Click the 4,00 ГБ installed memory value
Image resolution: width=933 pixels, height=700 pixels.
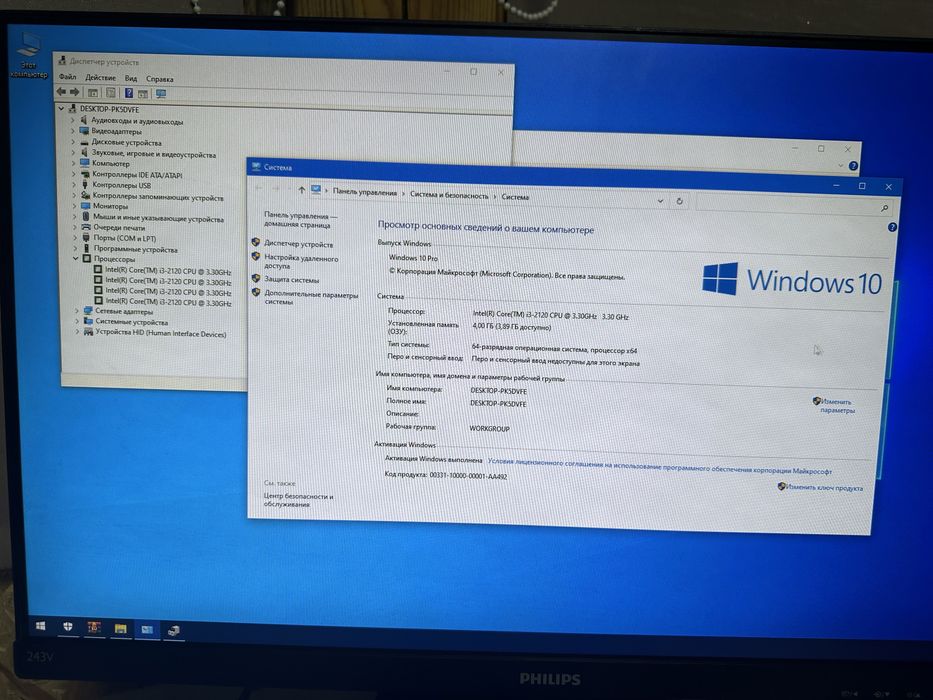point(512,326)
